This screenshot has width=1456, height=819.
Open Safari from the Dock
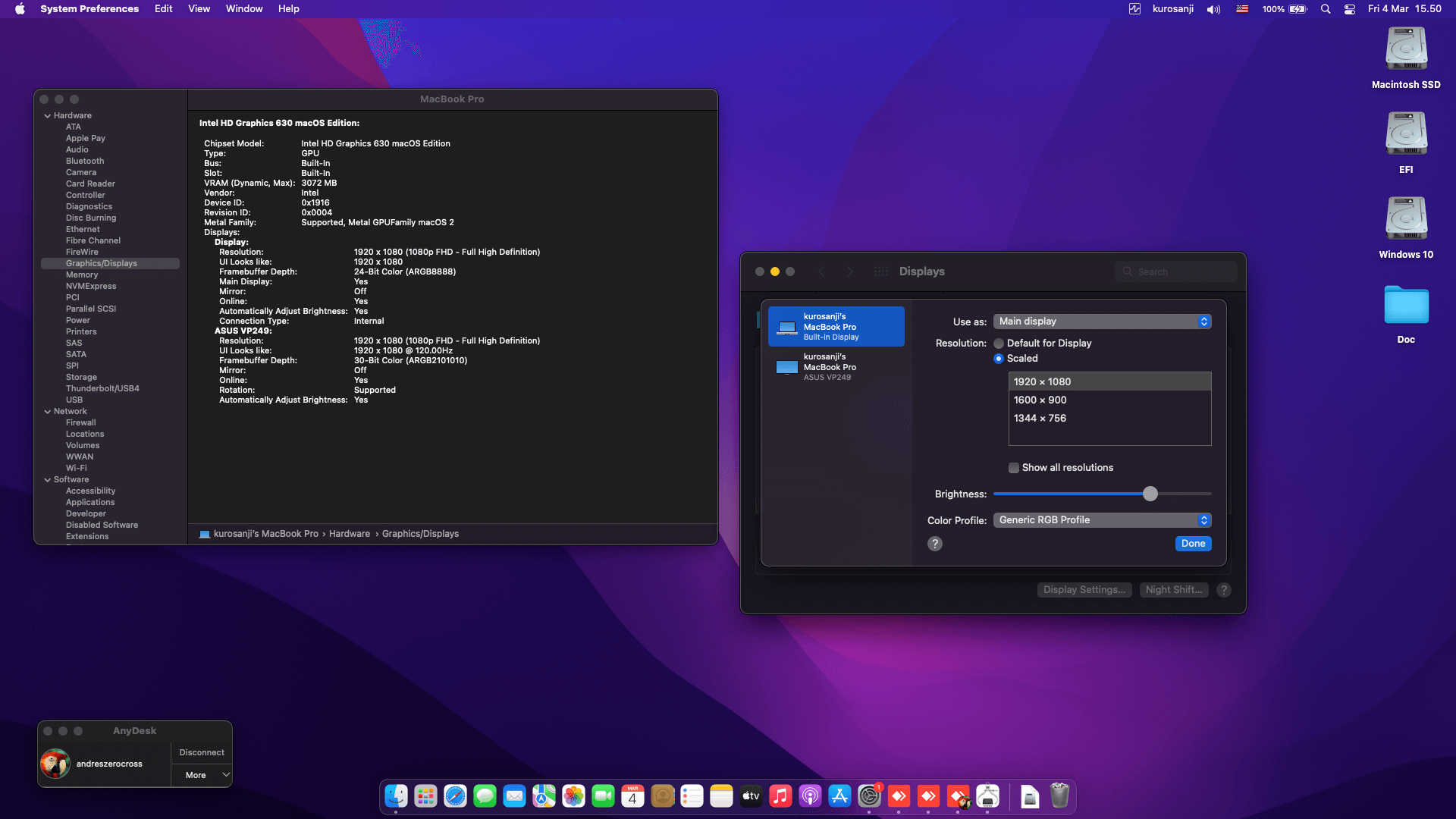pyautogui.click(x=455, y=796)
